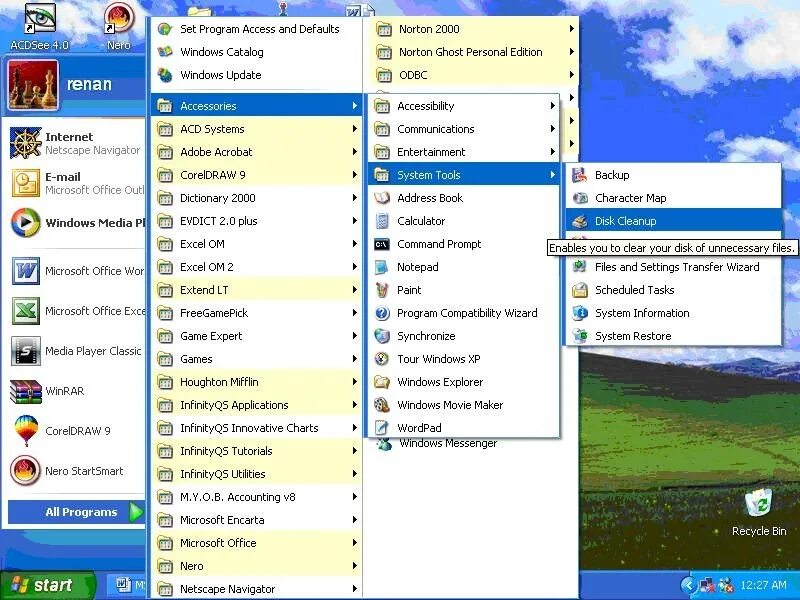Launch Media Player Classic
The image size is (800, 600).
coord(76,351)
